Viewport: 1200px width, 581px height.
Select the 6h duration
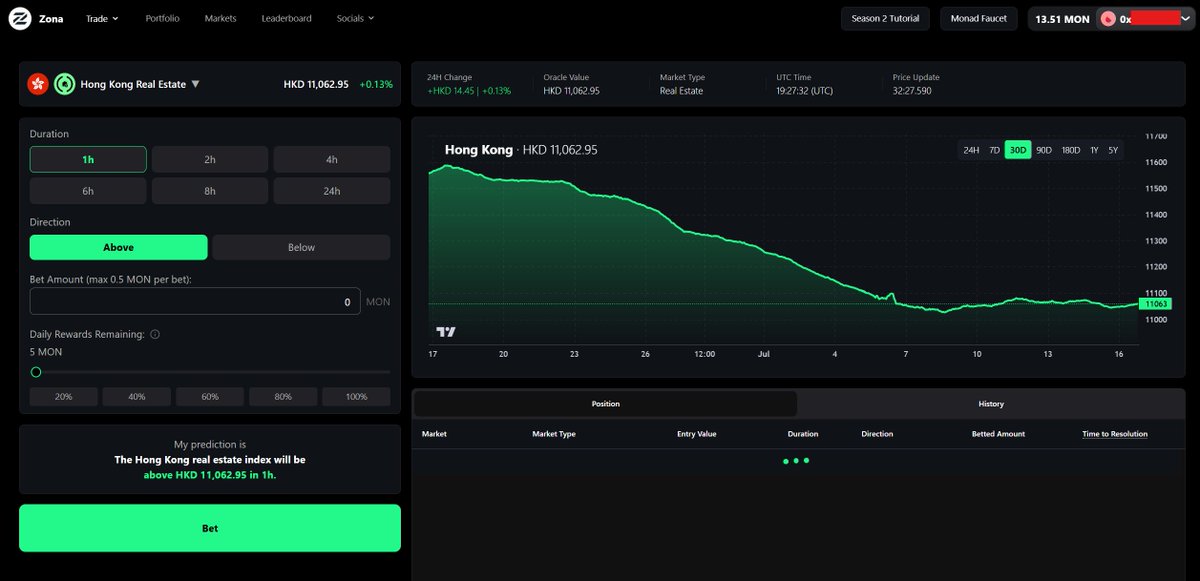pos(88,191)
